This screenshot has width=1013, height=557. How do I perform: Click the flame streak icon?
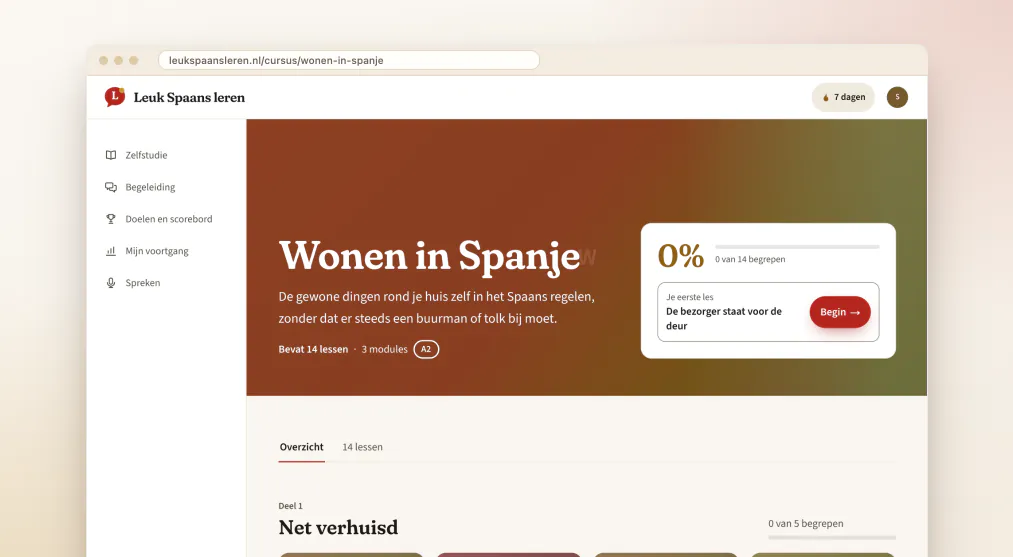826,98
